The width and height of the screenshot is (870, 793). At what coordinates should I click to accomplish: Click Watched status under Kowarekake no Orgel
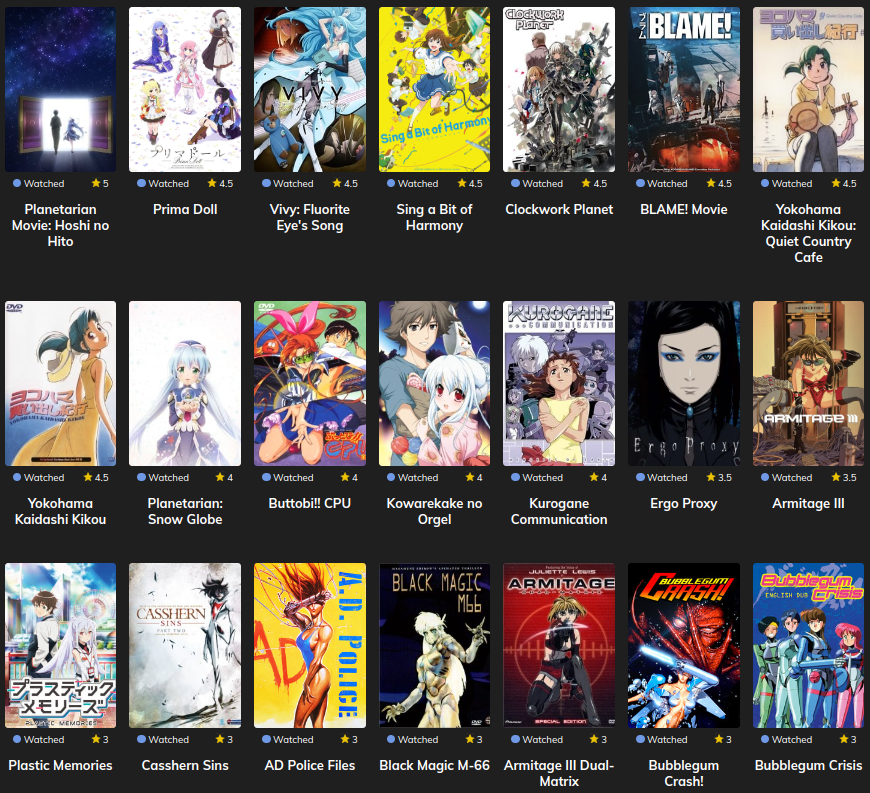click(x=412, y=477)
